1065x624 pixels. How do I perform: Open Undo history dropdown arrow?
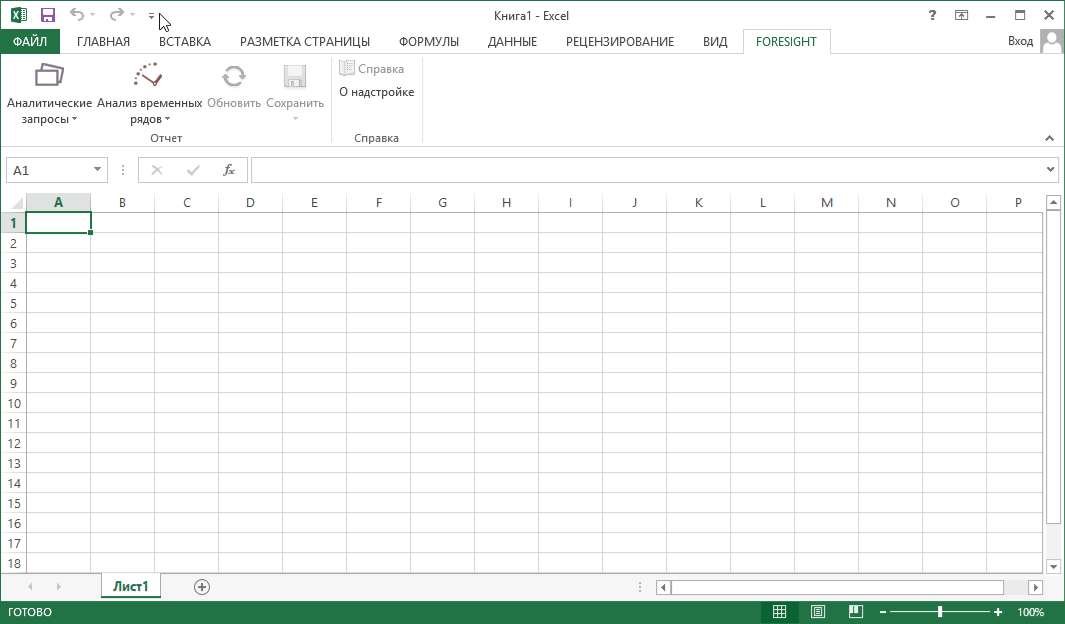[x=92, y=15]
